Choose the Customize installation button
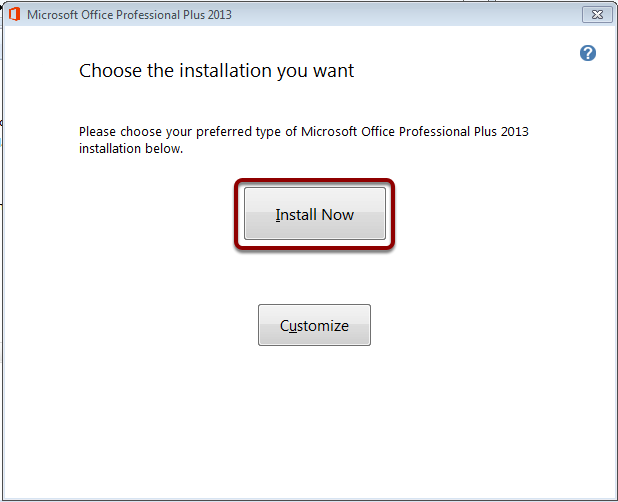The height and width of the screenshot is (502, 618). coord(314,325)
